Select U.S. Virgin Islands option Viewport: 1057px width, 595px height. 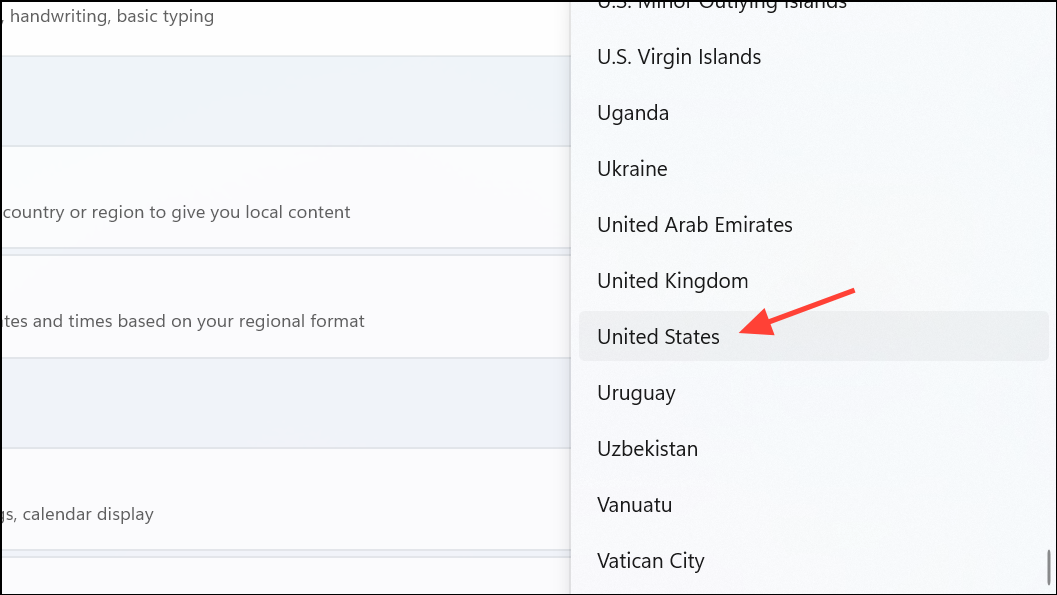click(x=679, y=57)
